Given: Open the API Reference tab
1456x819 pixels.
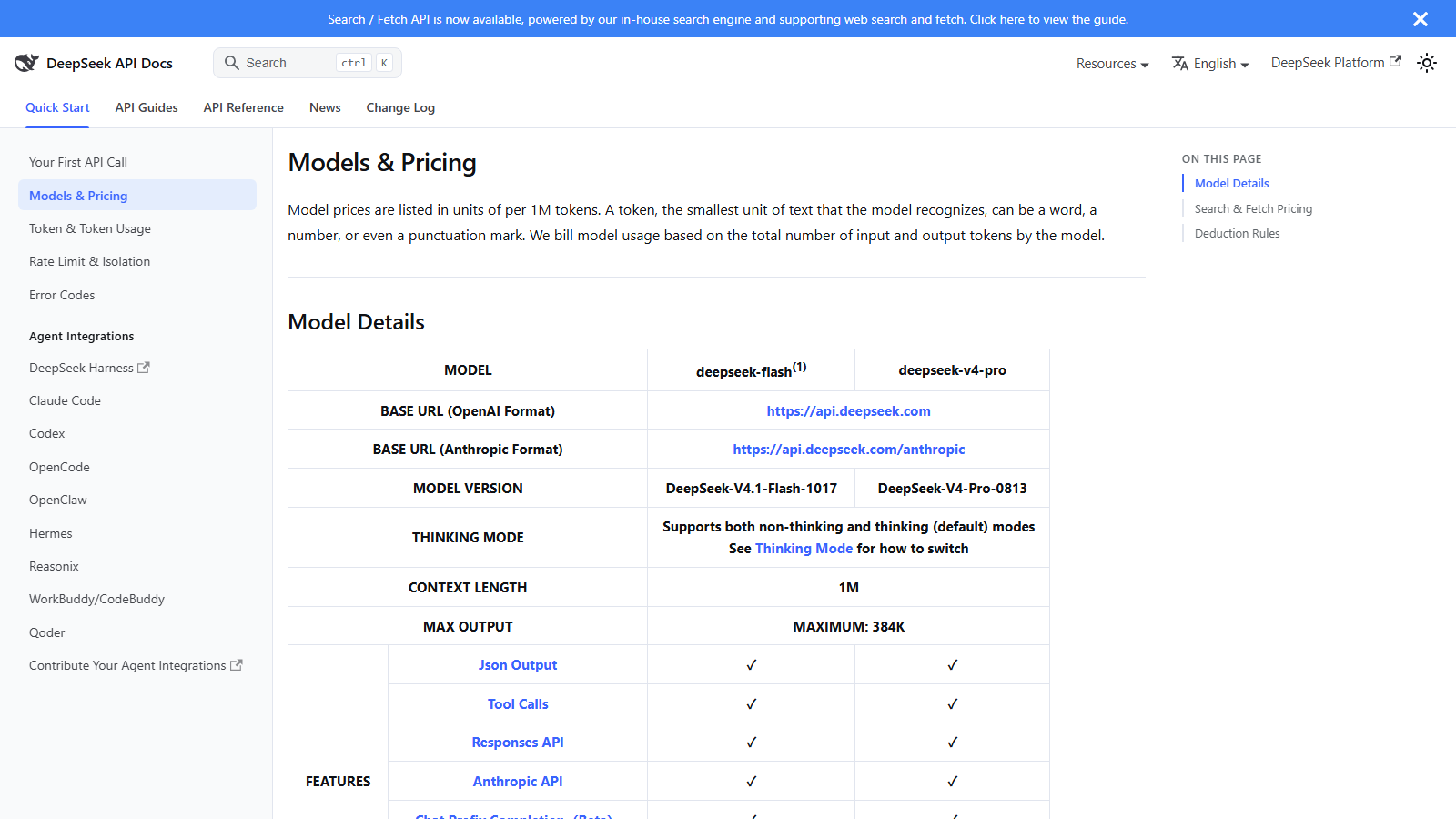Looking at the screenshot, I should pyautogui.click(x=244, y=107).
